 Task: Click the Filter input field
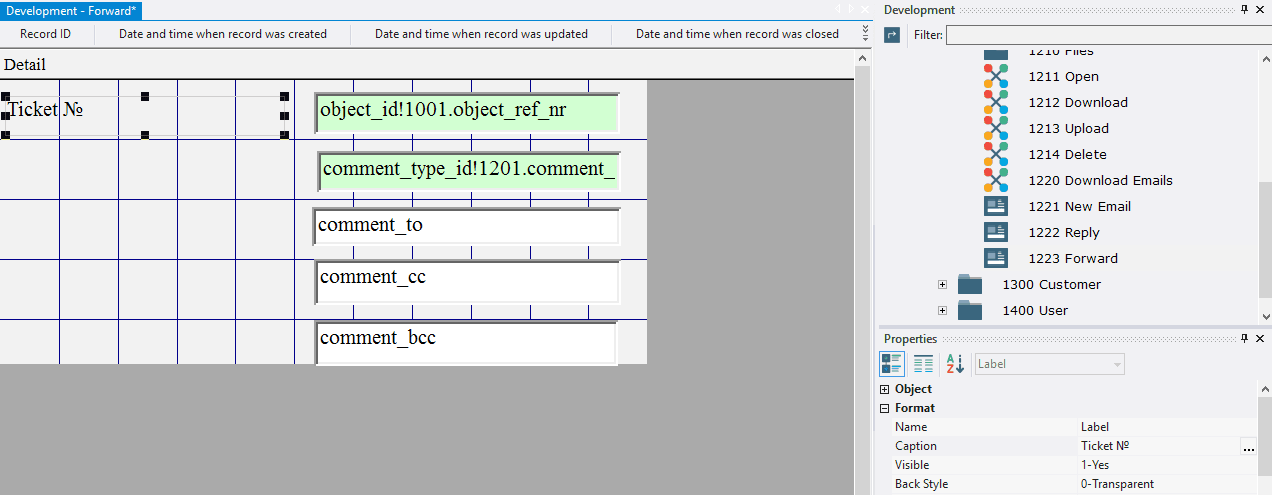[1108, 35]
